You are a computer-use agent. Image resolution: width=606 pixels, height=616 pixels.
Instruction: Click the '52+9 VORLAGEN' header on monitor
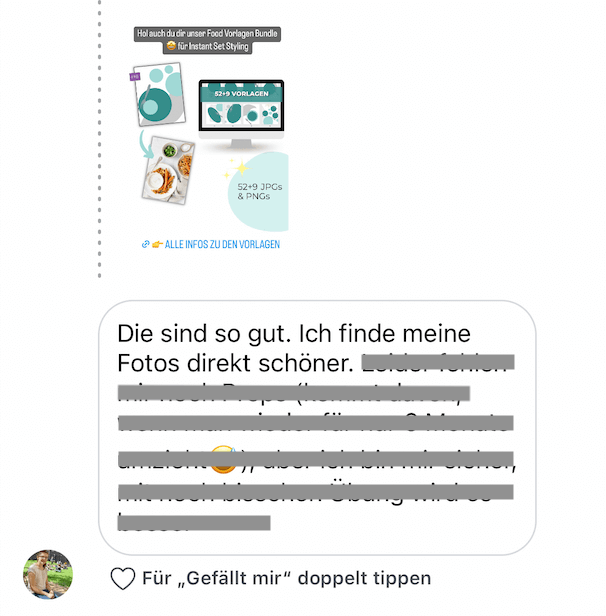(241, 94)
